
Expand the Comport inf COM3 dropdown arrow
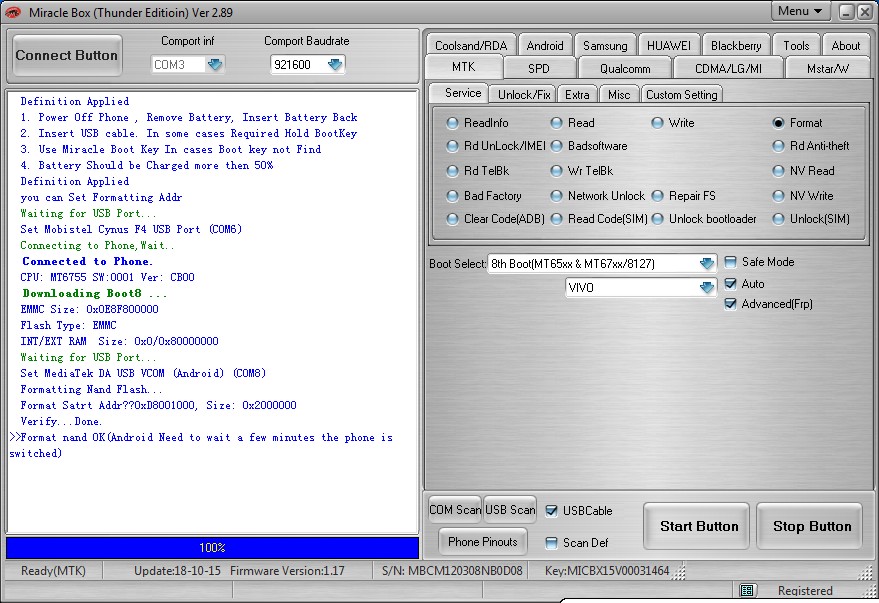click(215, 64)
